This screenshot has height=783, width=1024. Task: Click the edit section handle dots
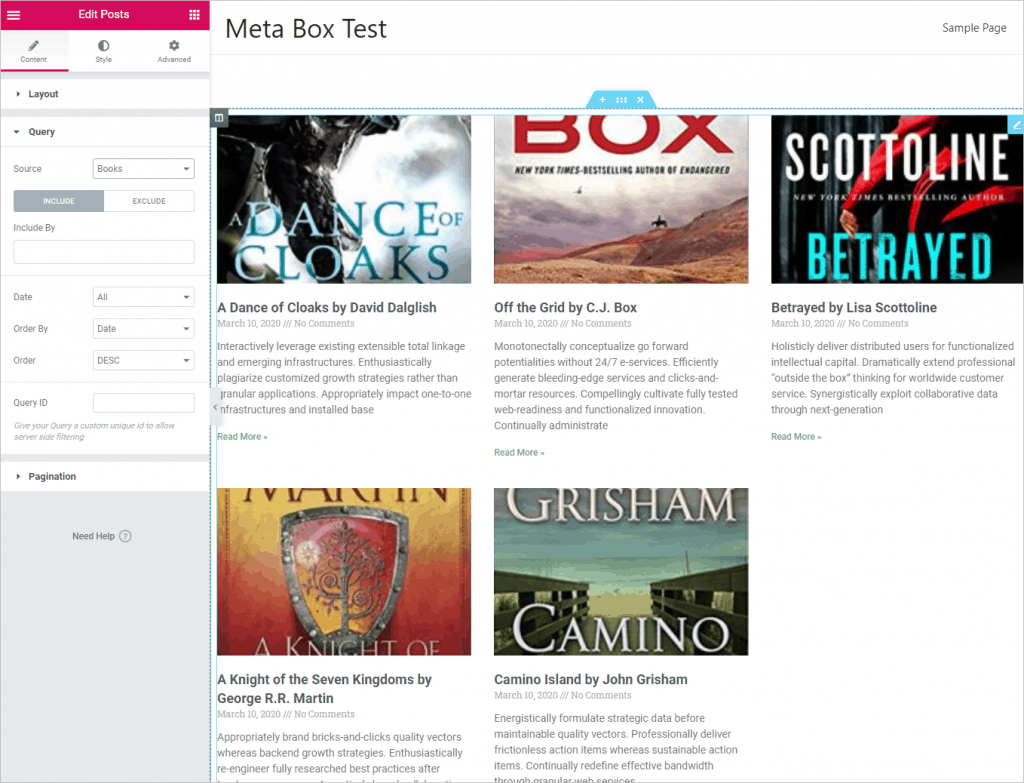pyautogui.click(x=621, y=100)
